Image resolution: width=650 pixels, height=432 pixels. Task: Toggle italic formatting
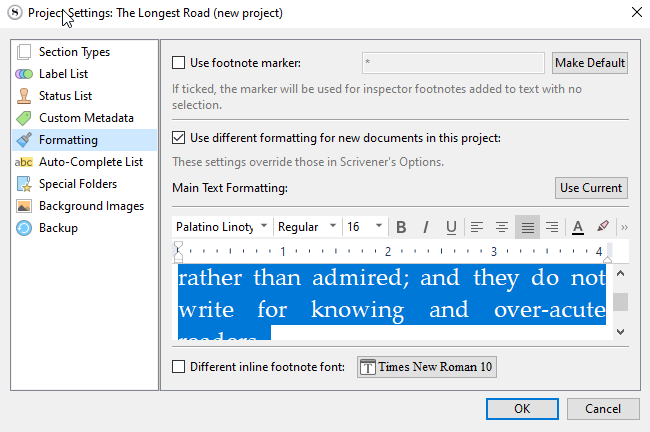click(x=426, y=227)
